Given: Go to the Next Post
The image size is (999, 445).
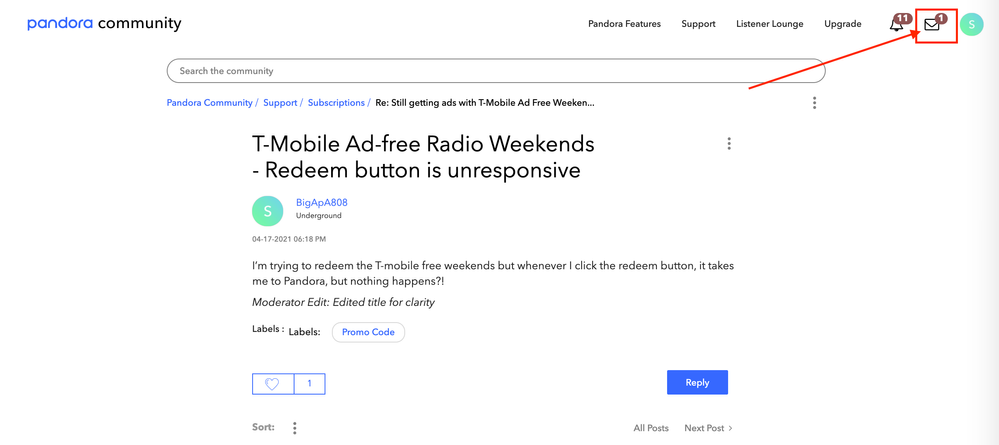Looking at the screenshot, I should (708, 428).
